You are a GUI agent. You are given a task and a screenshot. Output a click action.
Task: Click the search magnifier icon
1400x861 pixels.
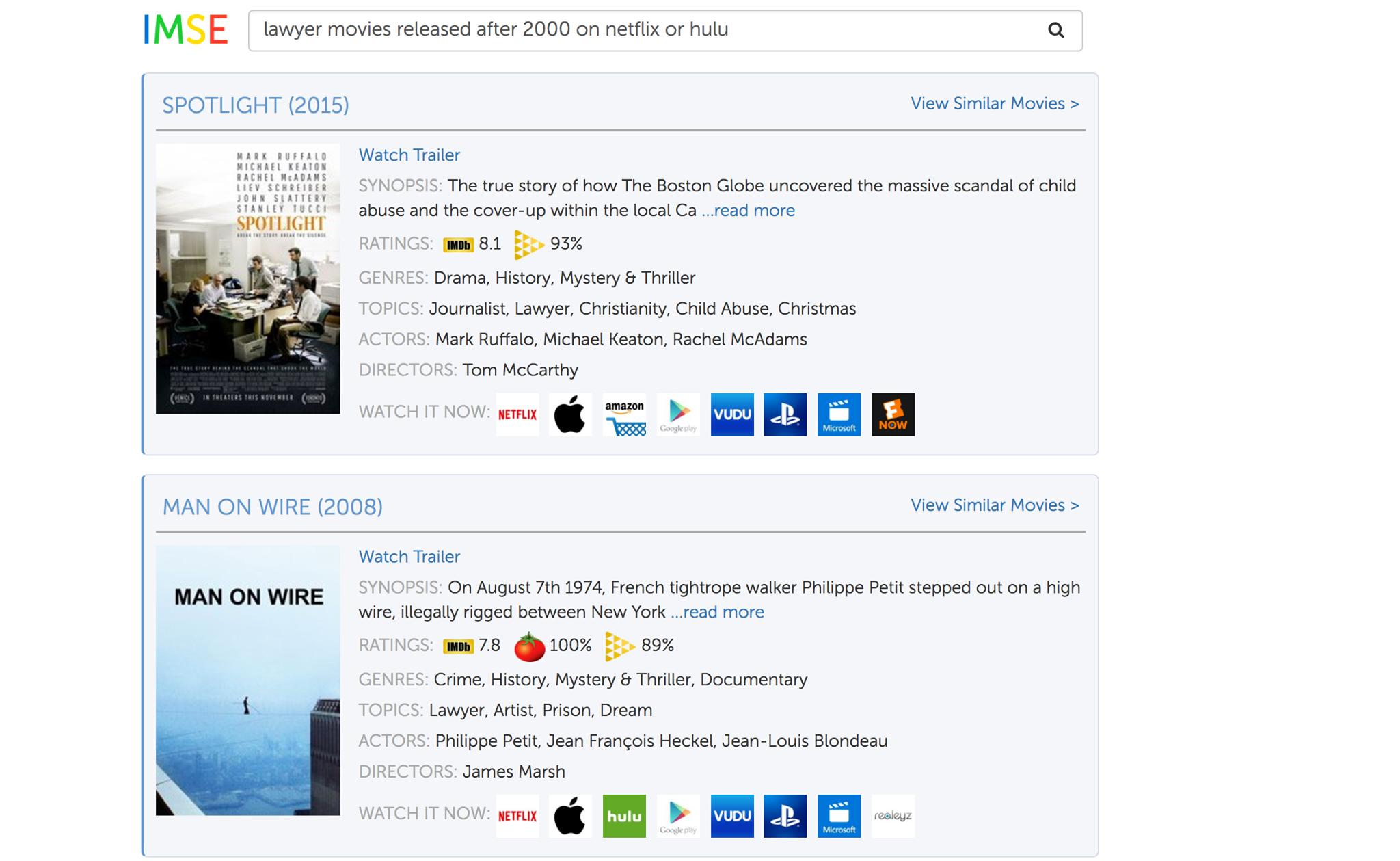(x=1055, y=30)
